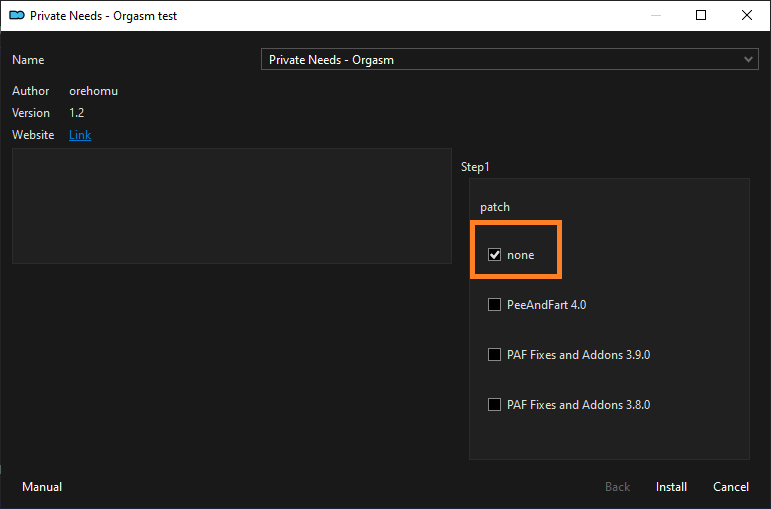This screenshot has width=771, height=509.
Task: Go to previous step with Back
Action: 618,487
